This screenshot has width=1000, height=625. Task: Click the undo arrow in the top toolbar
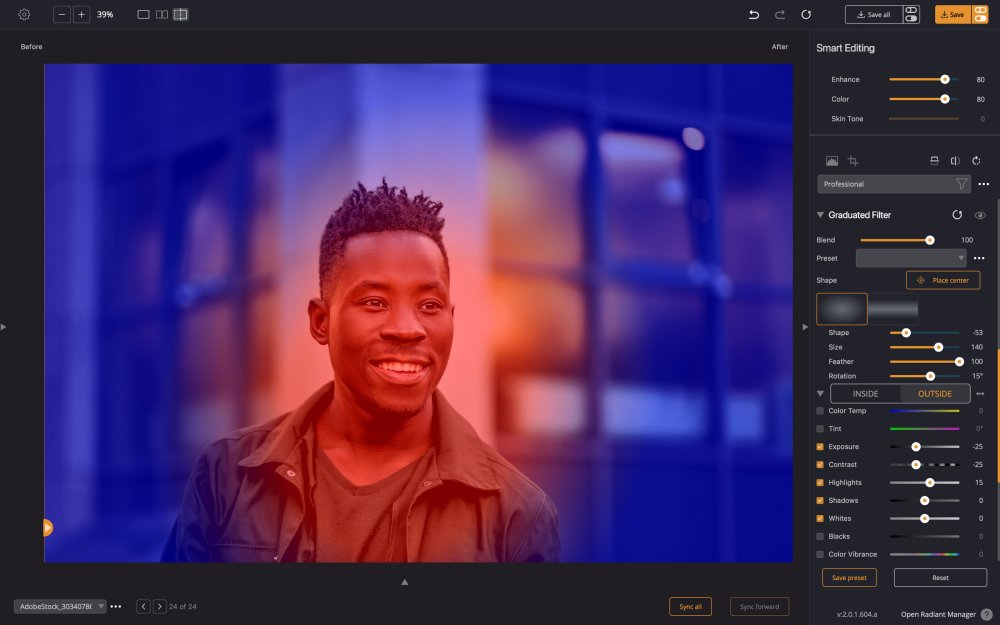[752, 13]
